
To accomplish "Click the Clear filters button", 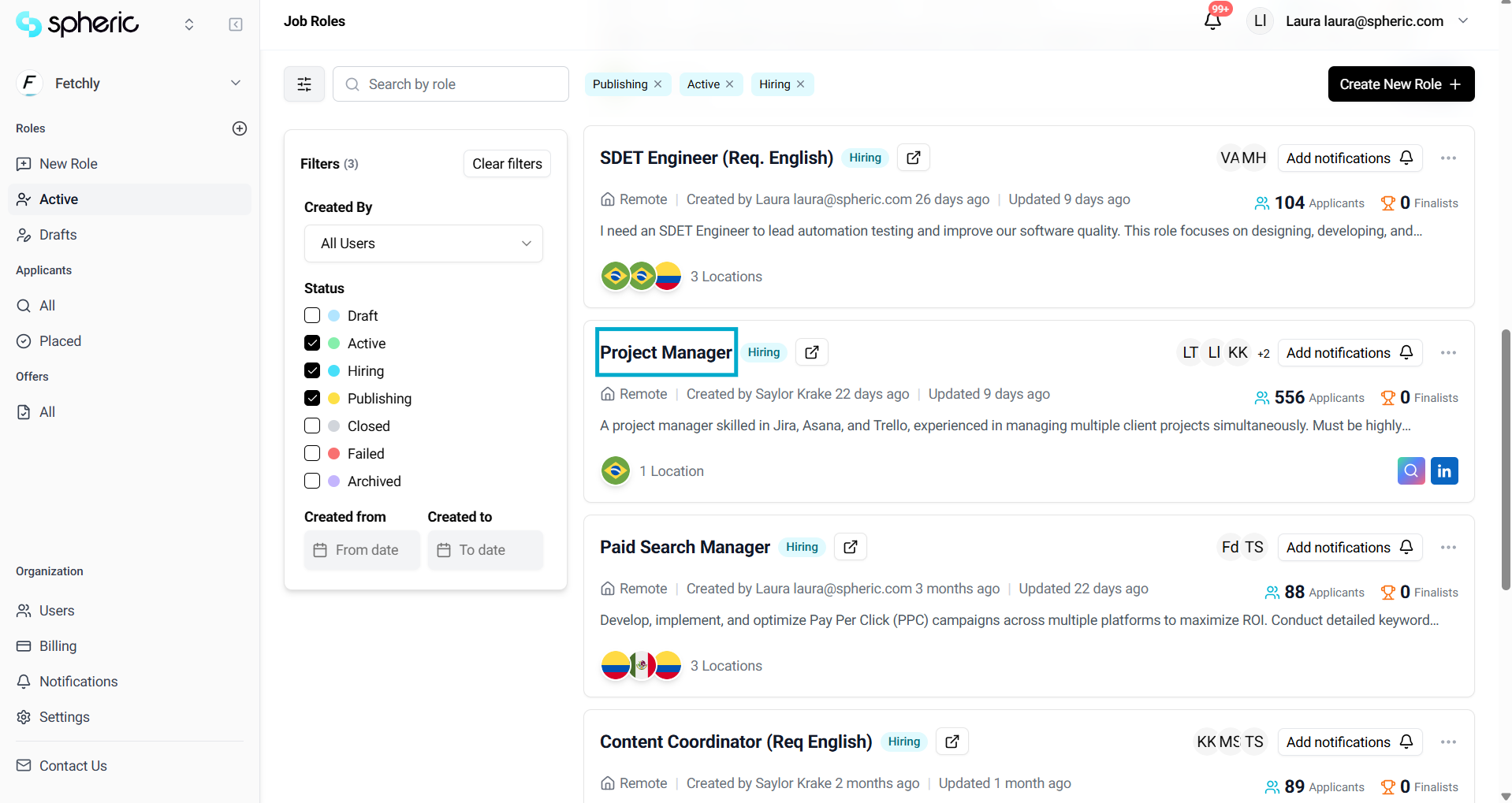I will pos(507,164).
